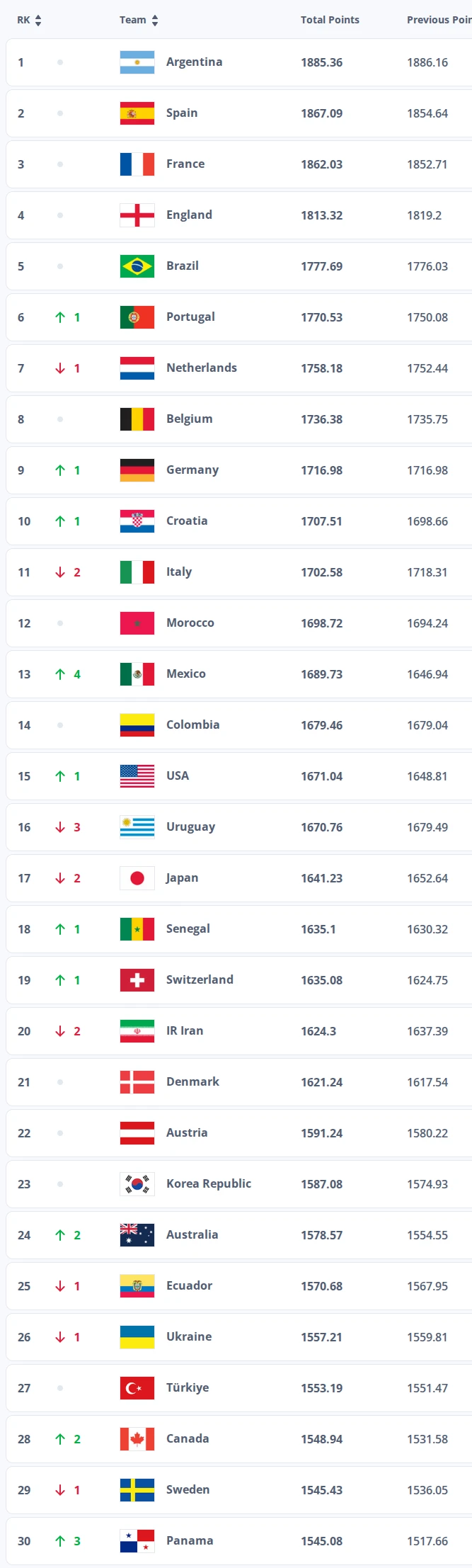The height and width of the screenshot is (1568, 472).
Task: Click the Argentina flag icon
Action: (137, 62)
